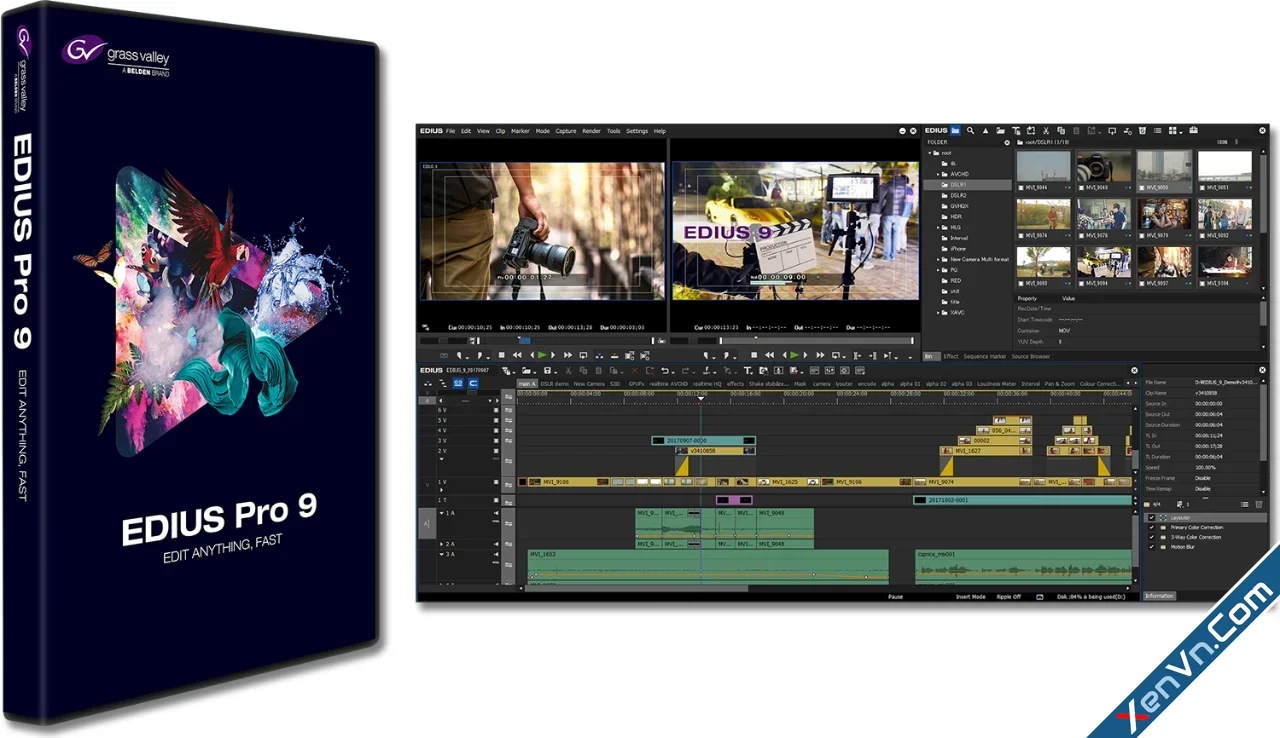Expand the New Camera Multi format folder

tap(939, 259)
